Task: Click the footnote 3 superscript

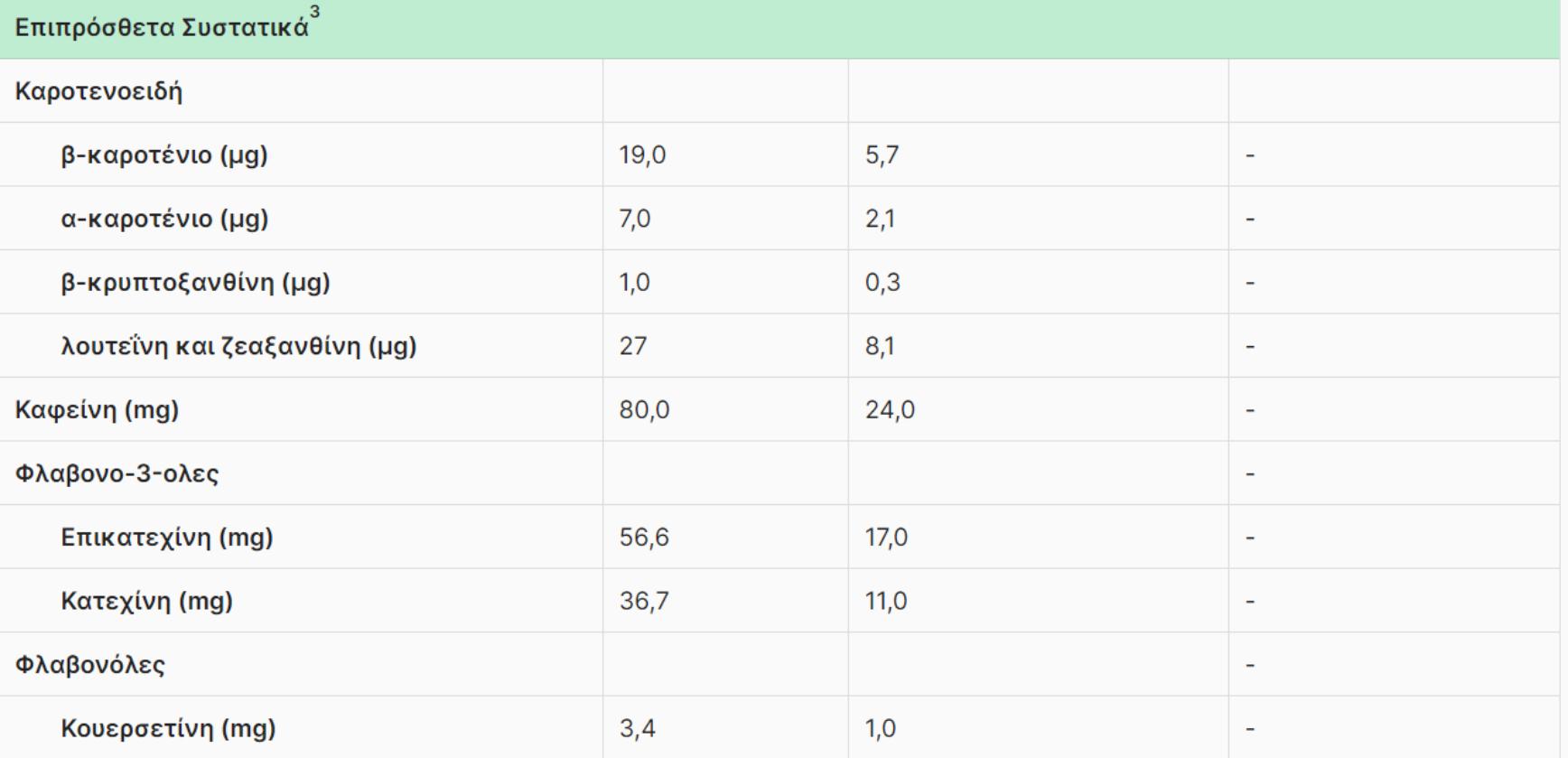Action: [x=314, y=12]
